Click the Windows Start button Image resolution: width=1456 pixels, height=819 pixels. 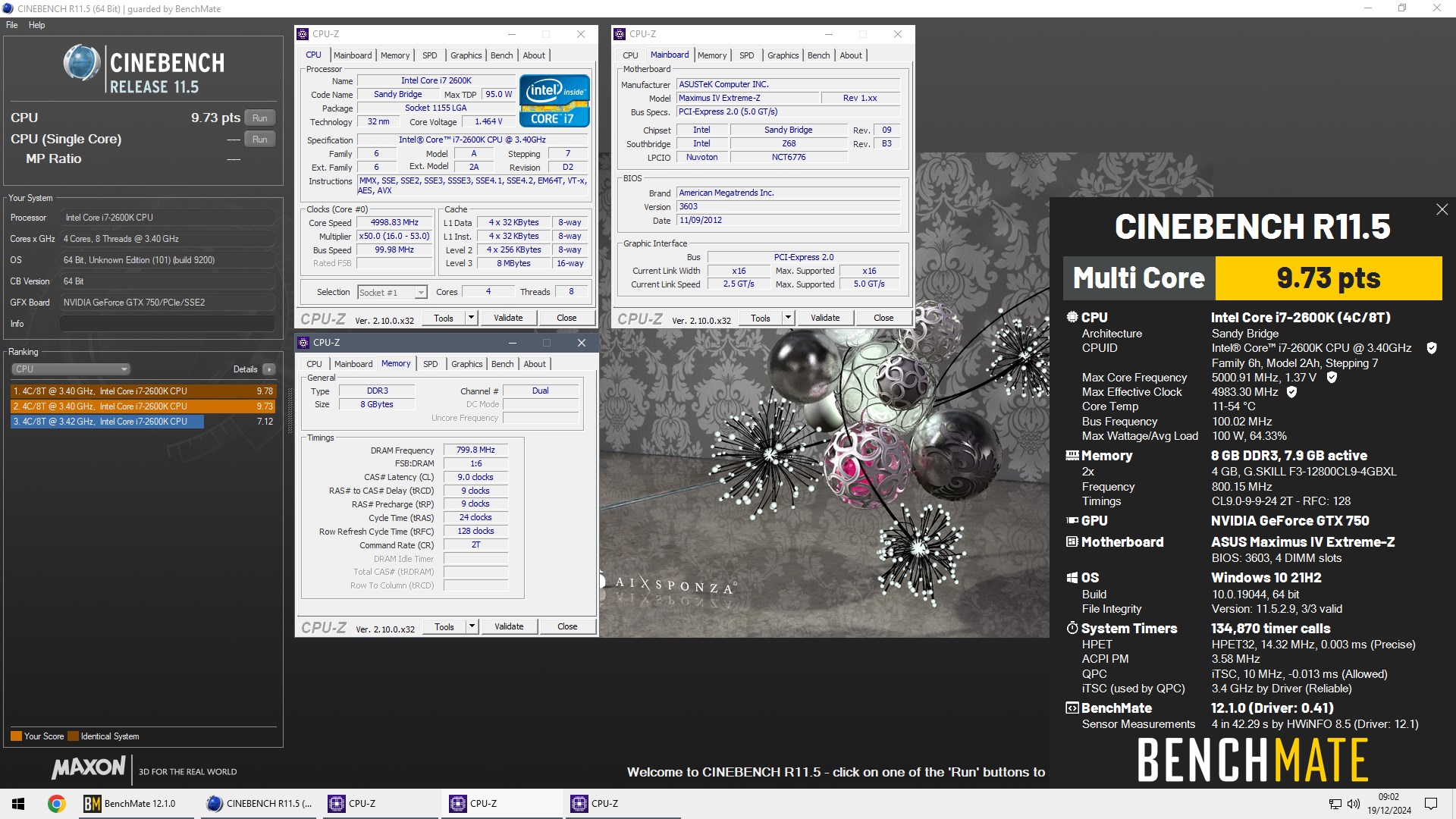click(18, 803)
